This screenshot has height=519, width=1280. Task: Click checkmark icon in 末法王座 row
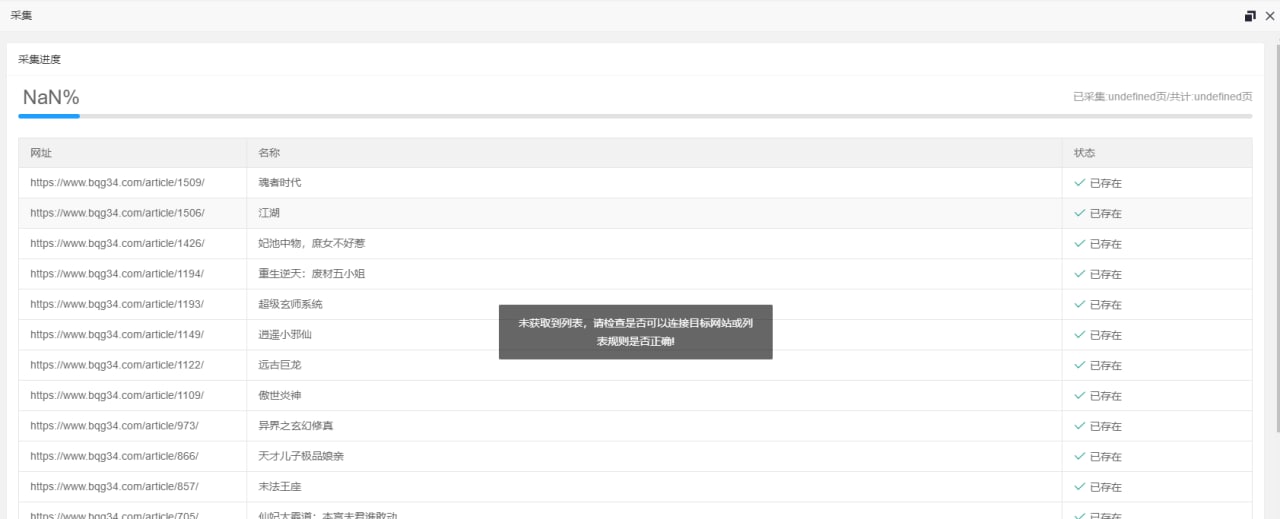click(1079, 486)
